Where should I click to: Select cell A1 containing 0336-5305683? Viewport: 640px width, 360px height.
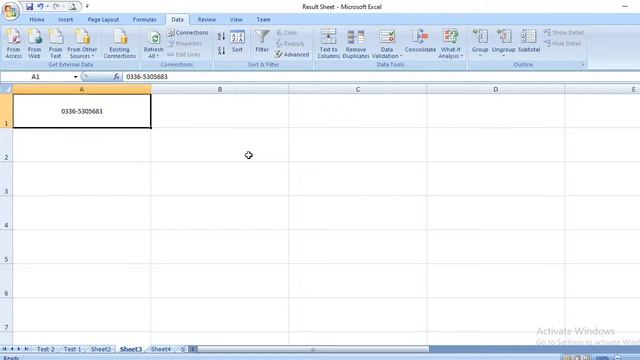(82, 111)
